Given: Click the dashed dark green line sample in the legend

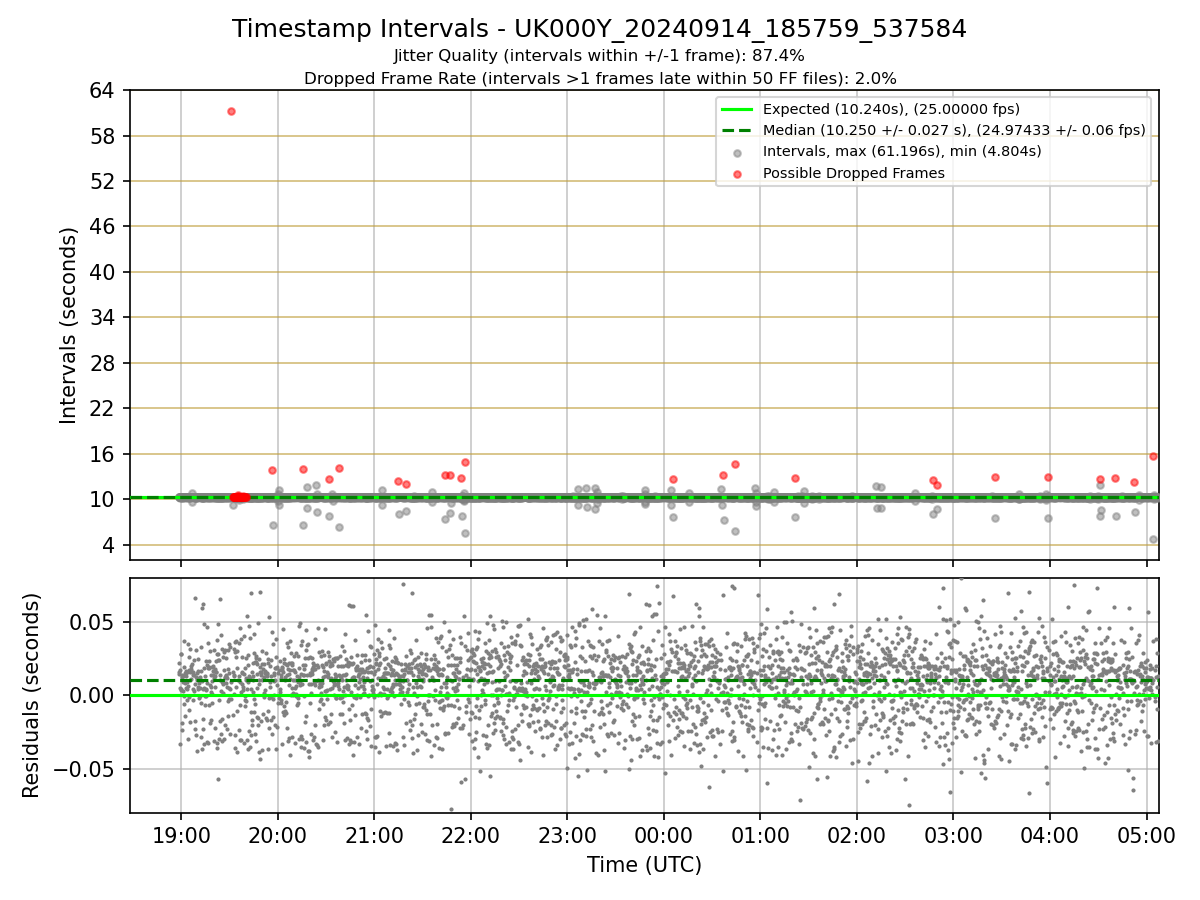Looking at the screenshot, I should [x=737, y=130].
